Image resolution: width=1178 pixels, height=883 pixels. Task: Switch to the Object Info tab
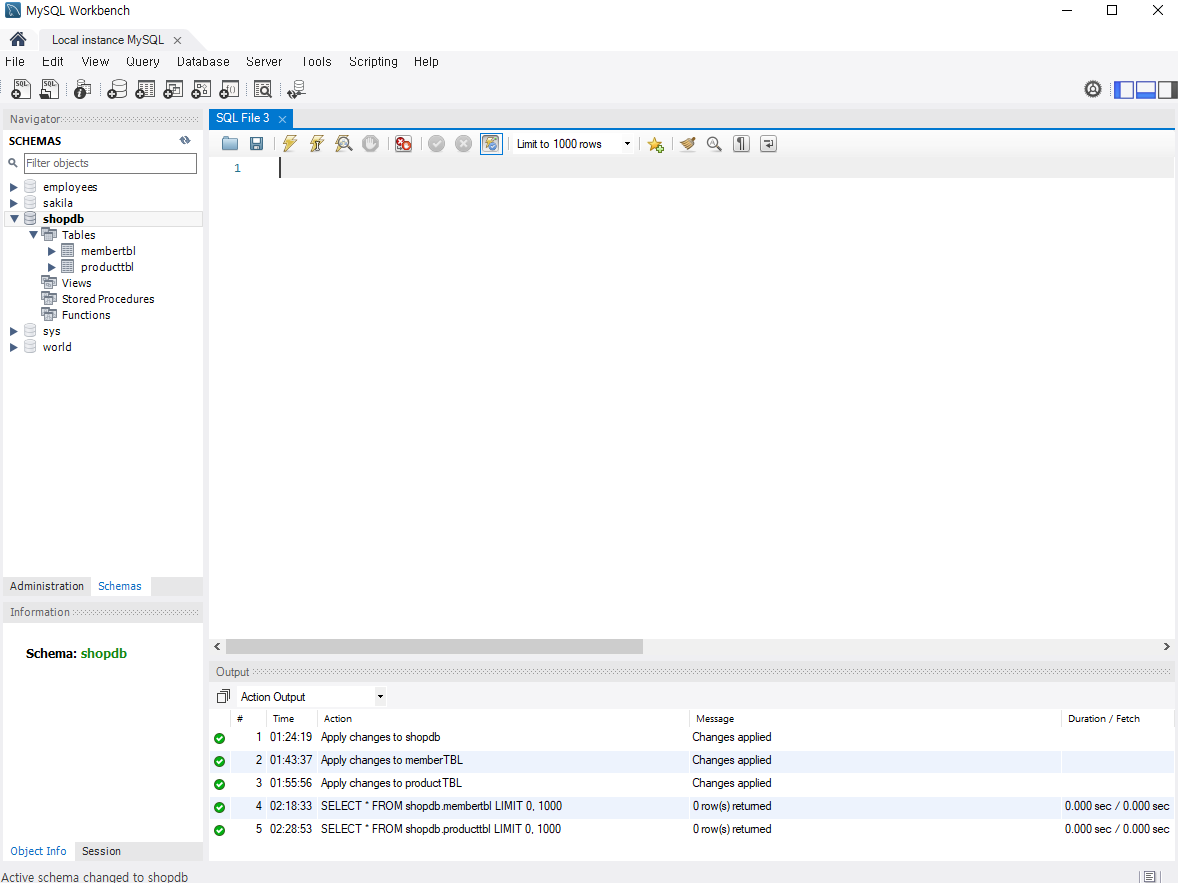point(38,851)
